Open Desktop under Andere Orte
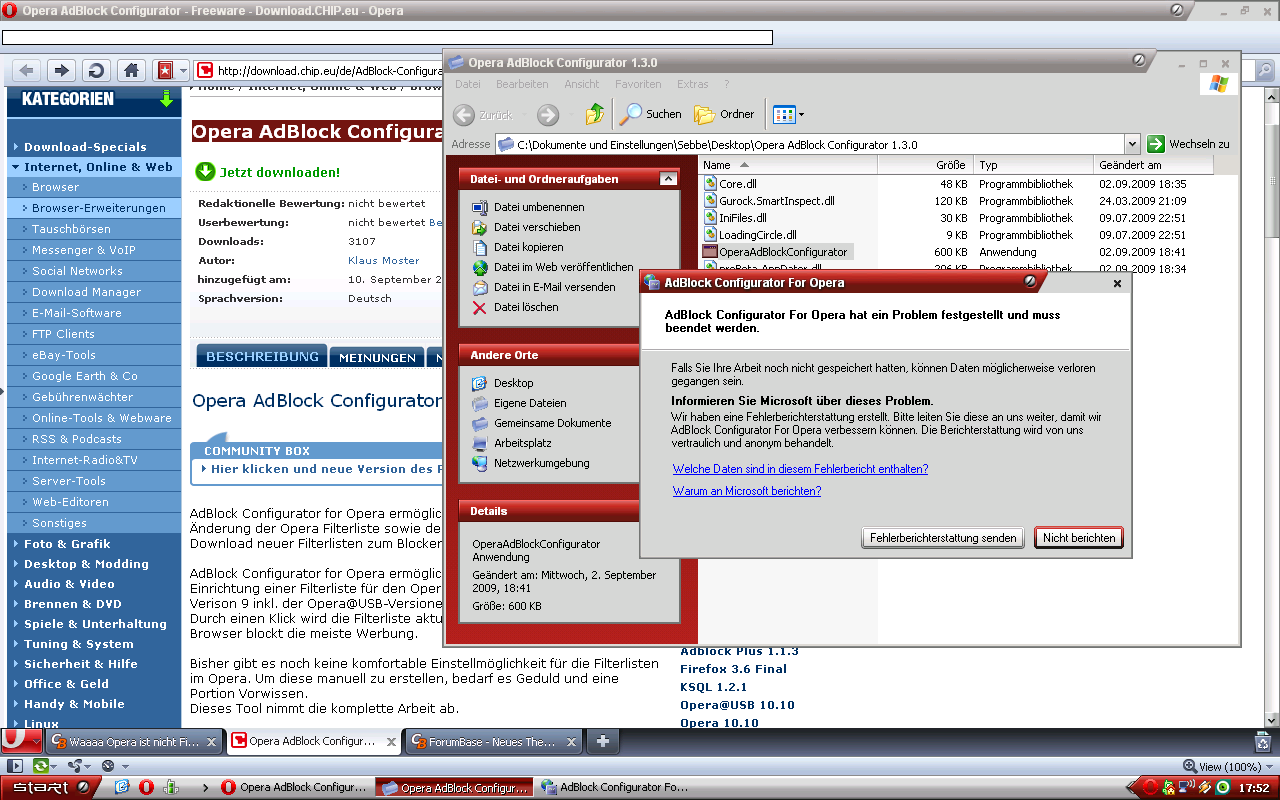1280x800 pixels. (x=502, y=383)
